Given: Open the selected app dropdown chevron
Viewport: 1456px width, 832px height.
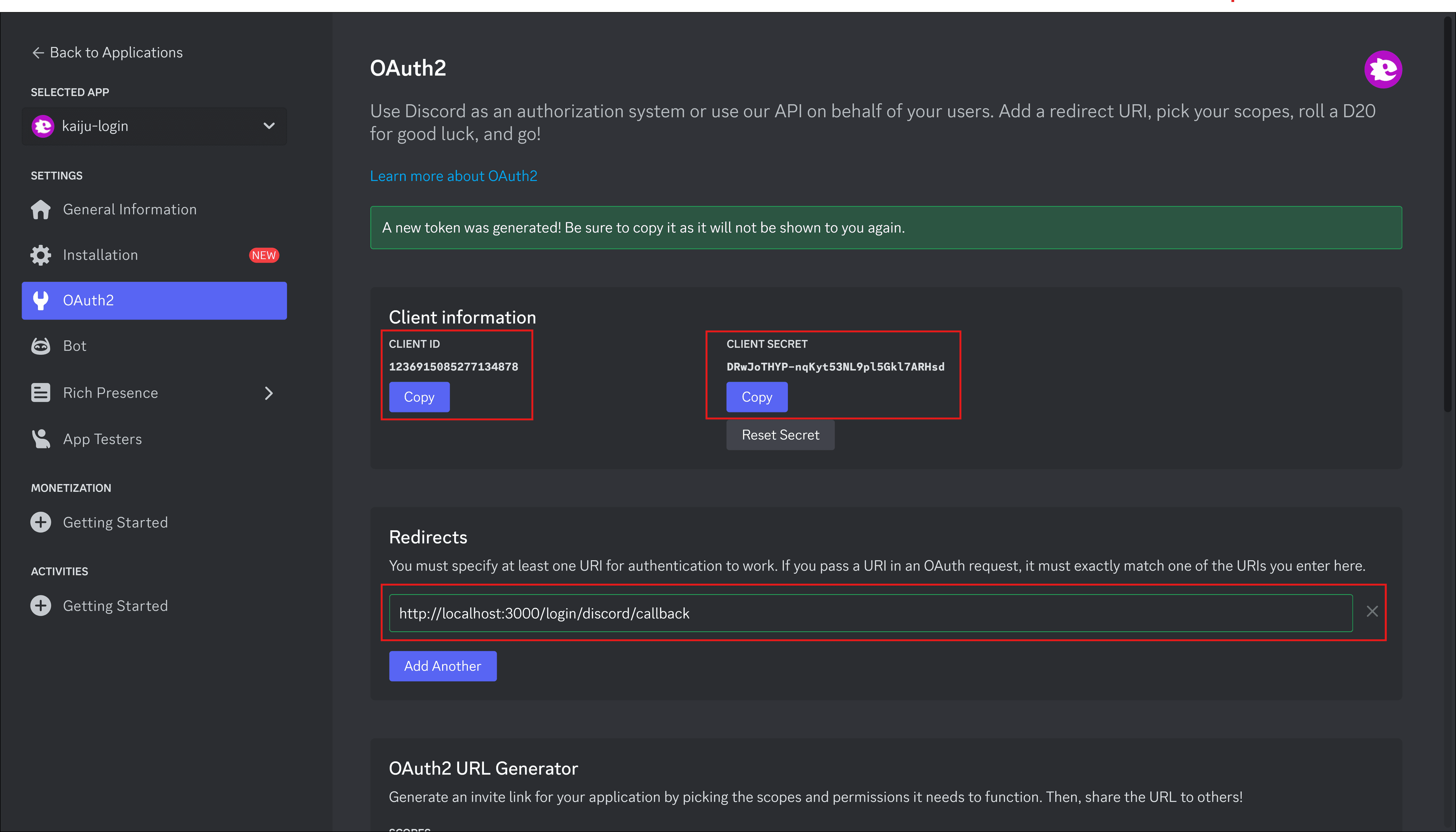Looking at the screenshot, I should (269, 126).
